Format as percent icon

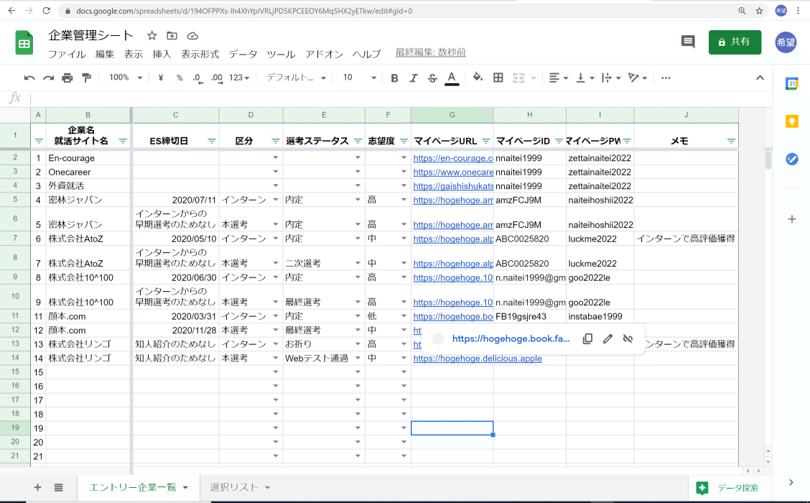point(179,78)
